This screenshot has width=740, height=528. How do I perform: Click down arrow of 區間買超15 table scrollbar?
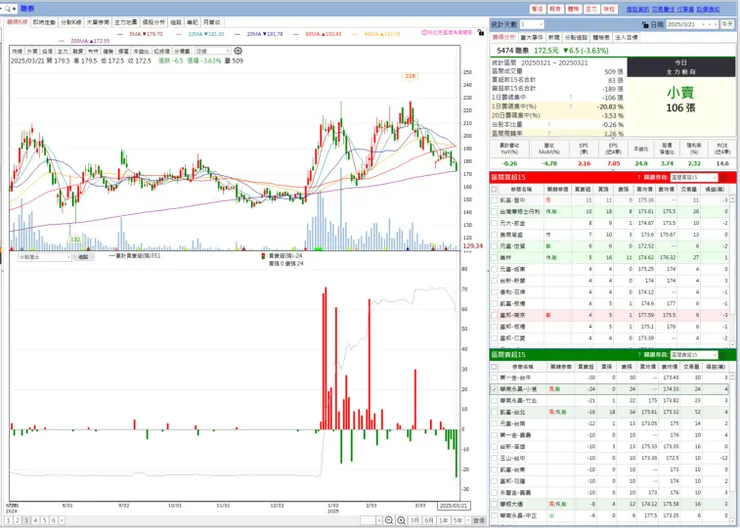(733, 344)
